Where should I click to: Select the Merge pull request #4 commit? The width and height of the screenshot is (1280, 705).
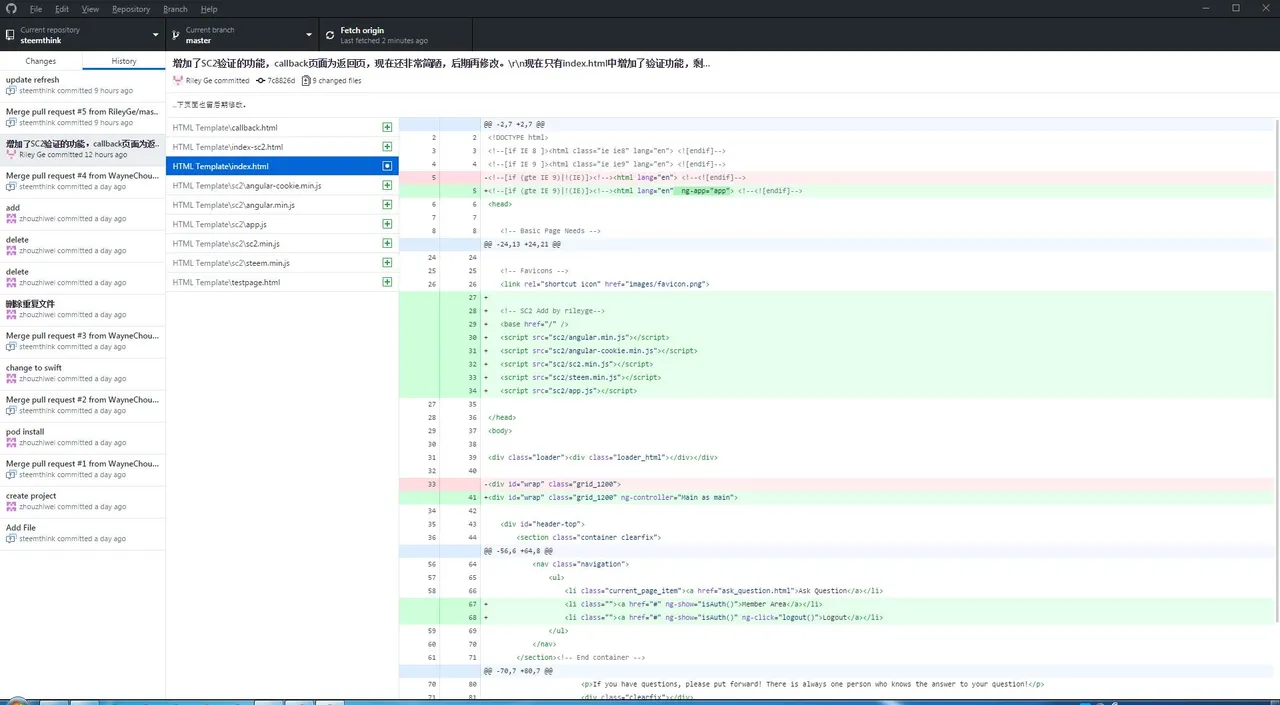[83, 182]
